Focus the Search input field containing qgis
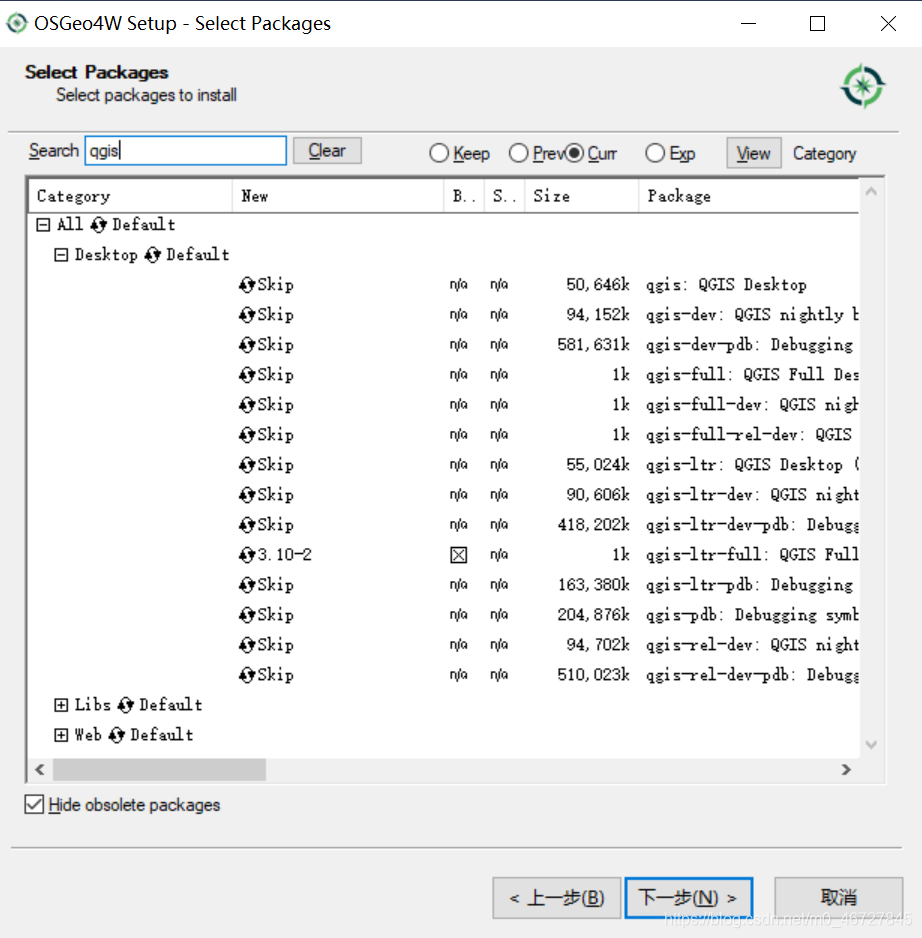Viewport: 922px width, 938px height. 185,151
